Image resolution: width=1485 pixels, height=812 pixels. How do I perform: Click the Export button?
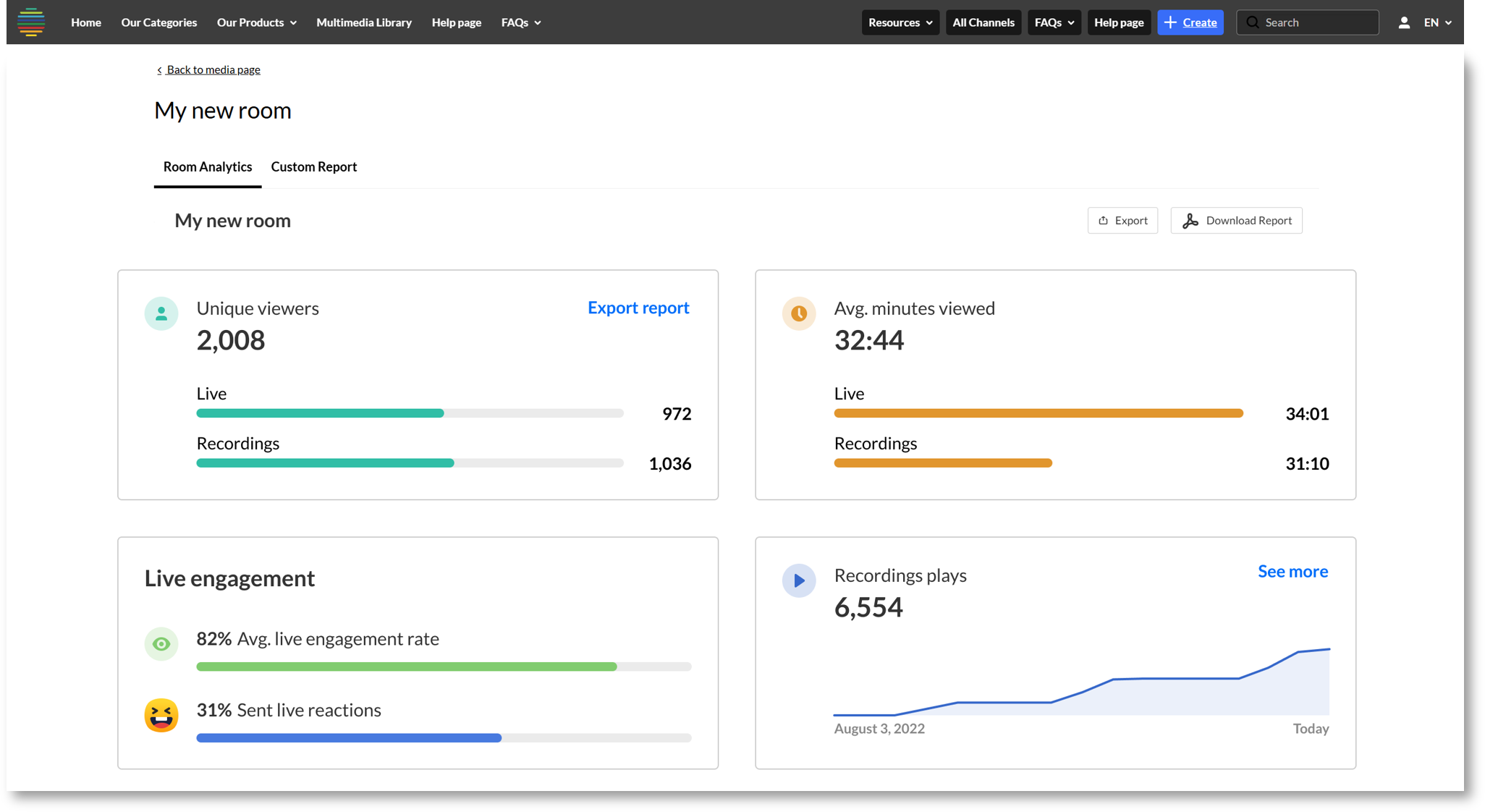[1122, 221]
